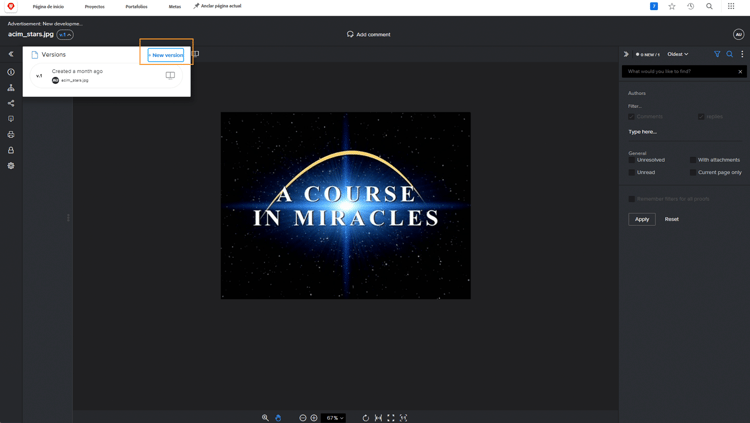Click the acim_stars.jpg proof title
This screenshot has width=750, height=423.
[x=31, y=34]
